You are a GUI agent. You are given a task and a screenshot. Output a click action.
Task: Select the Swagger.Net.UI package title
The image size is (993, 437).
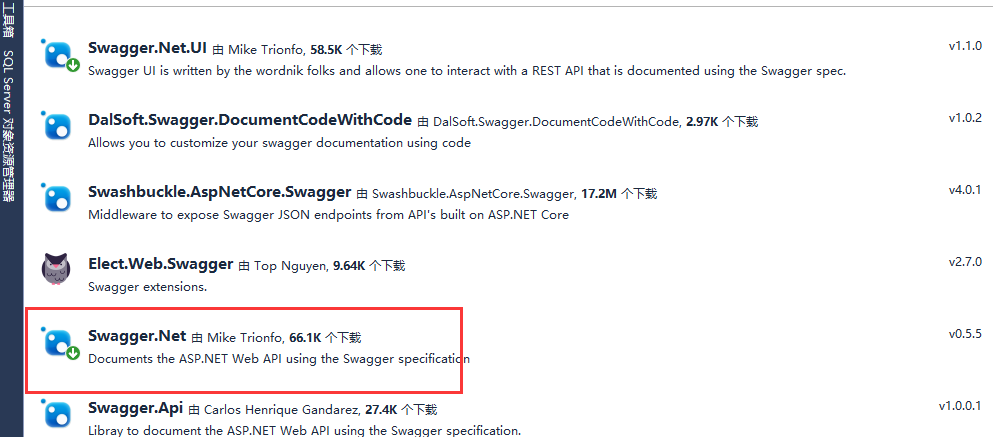click(x=148, y=49)
